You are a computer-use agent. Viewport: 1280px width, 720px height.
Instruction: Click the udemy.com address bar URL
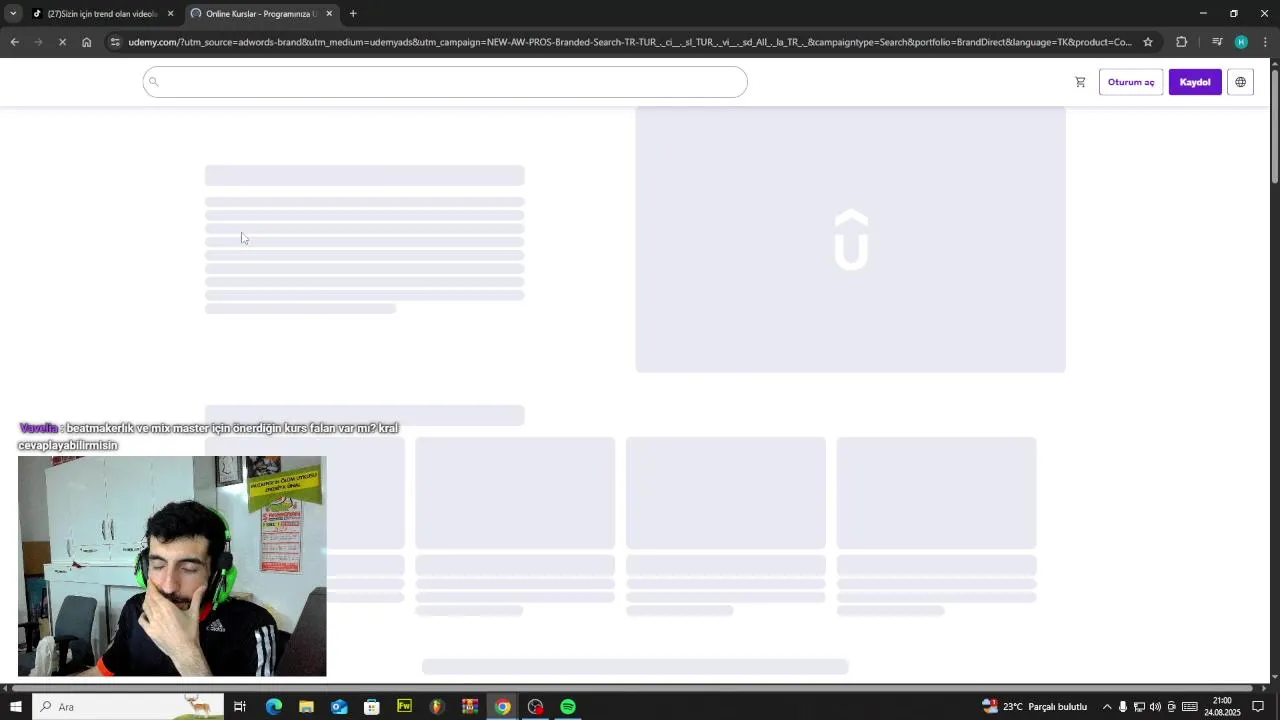click(630, 42)
